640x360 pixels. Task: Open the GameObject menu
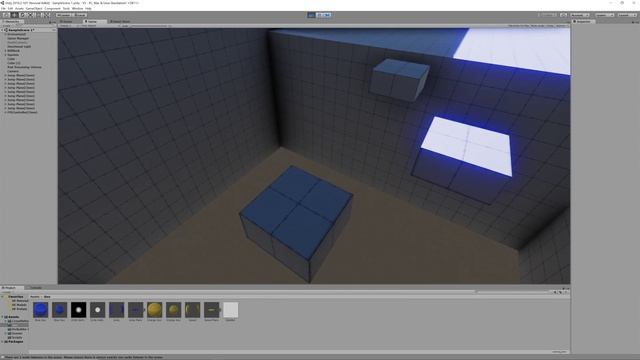(x=34, y=8)
